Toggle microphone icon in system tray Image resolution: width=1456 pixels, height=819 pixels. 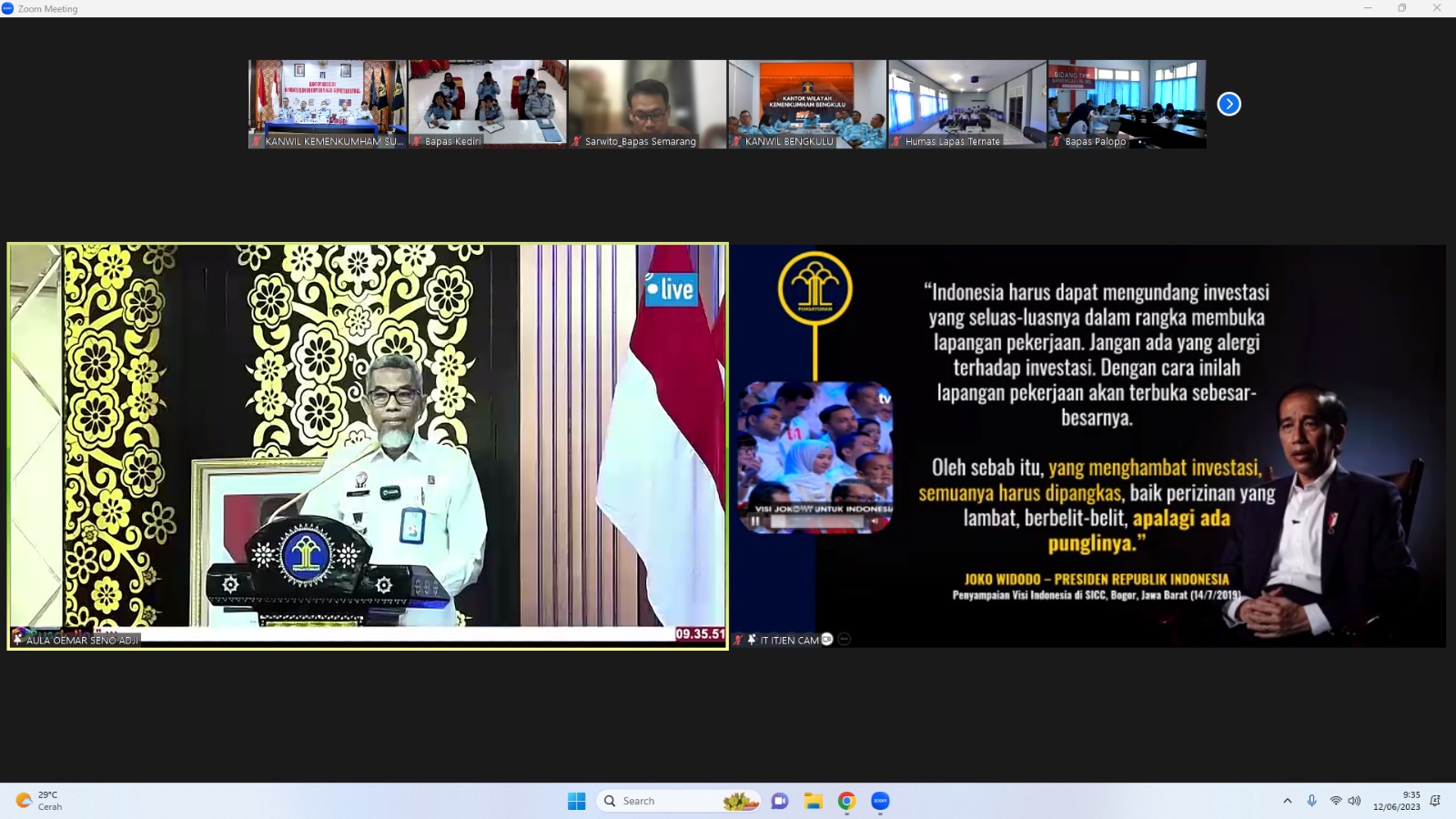click(1311, 801)
